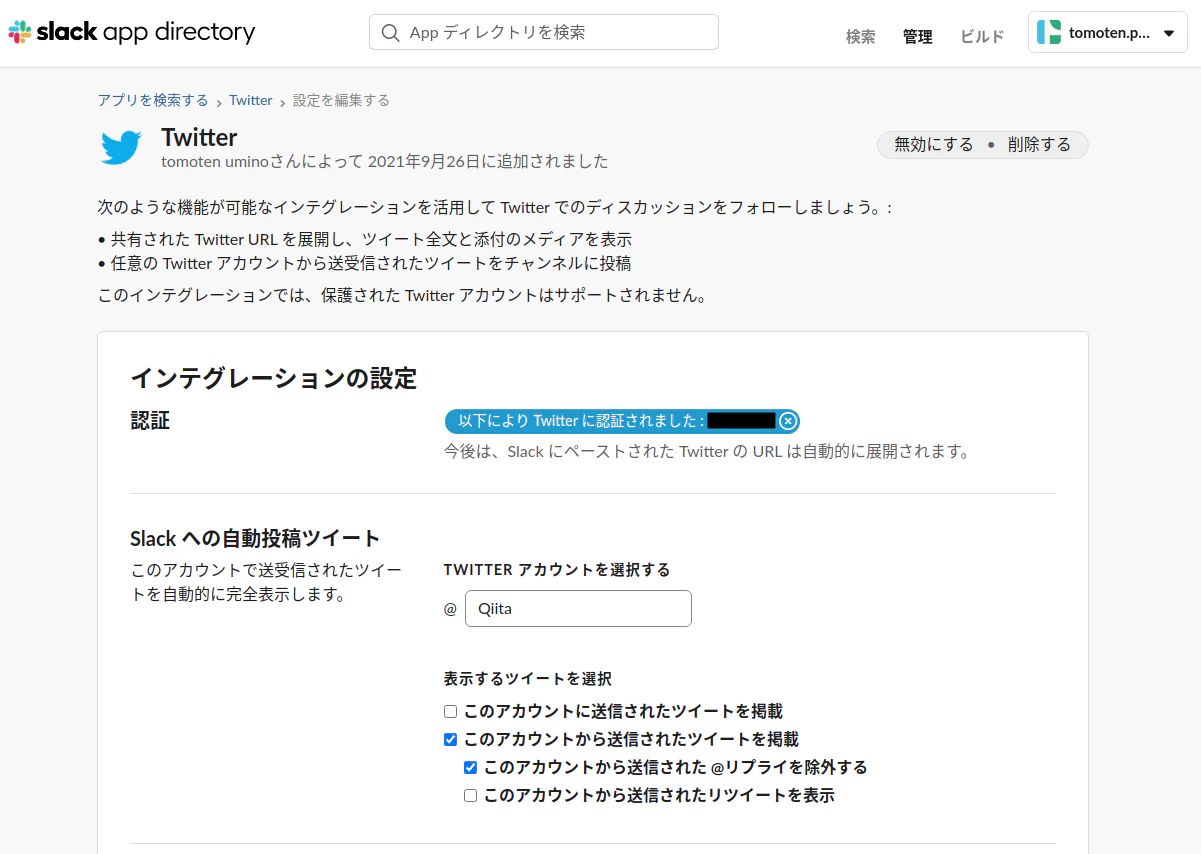The image size is (1201, 854).
Task: Click the 削除する button
Action: pos(1039,144)
